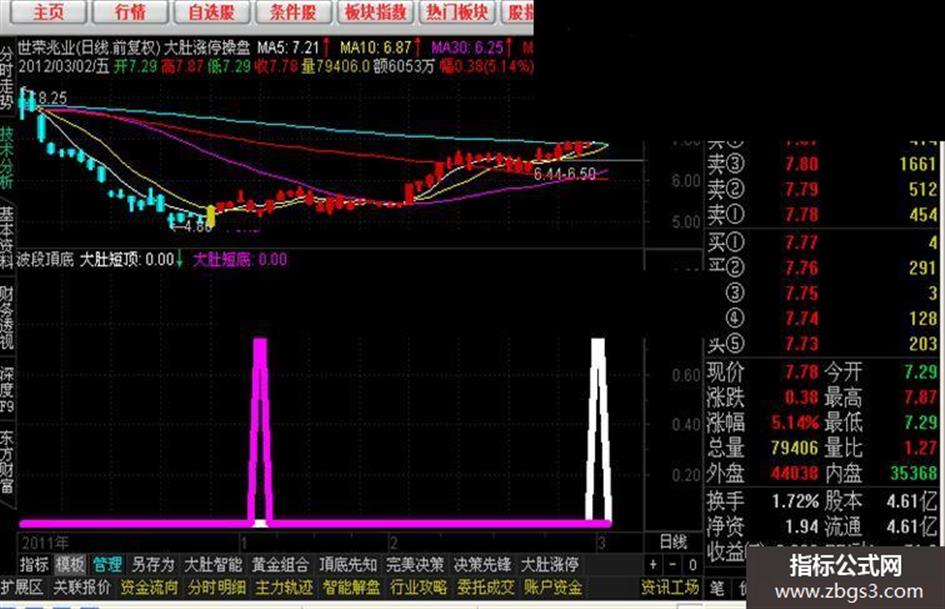Open the 主力轨迹 tab
The height and width of the screenshot is (609, 945).
pyautogui.click(x=284, y=587)
